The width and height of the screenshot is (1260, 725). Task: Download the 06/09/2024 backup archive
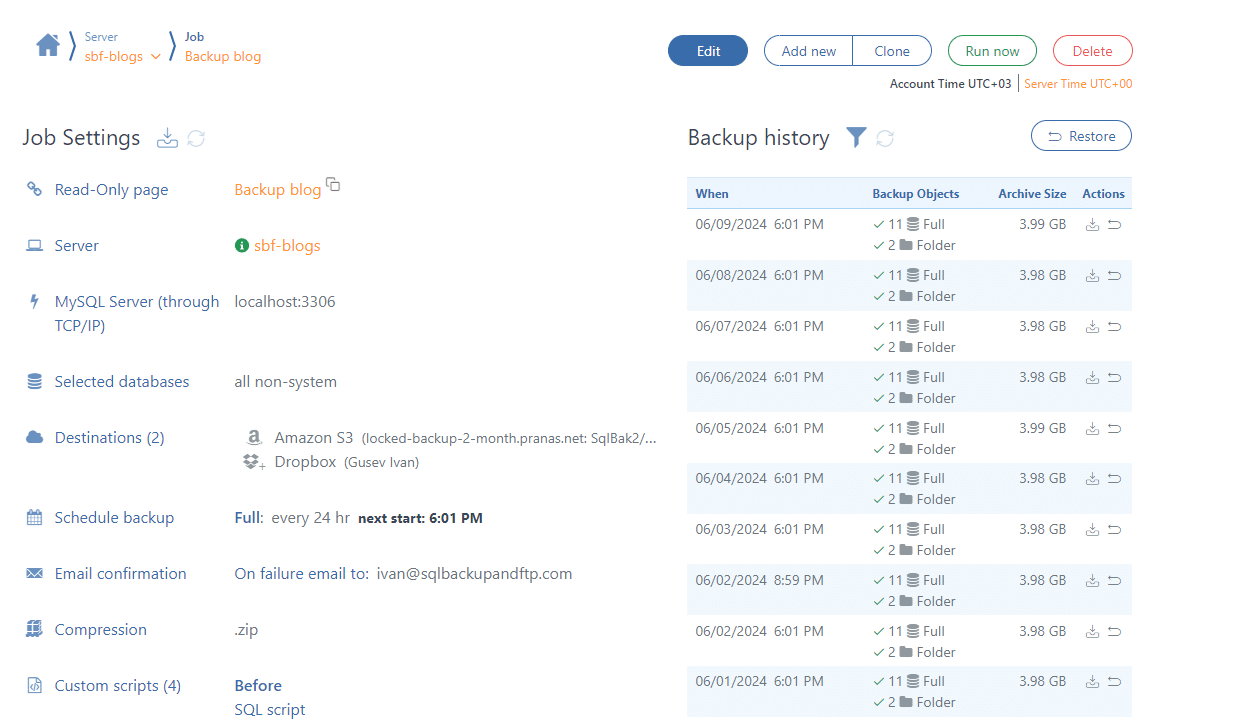[1092, 224]
